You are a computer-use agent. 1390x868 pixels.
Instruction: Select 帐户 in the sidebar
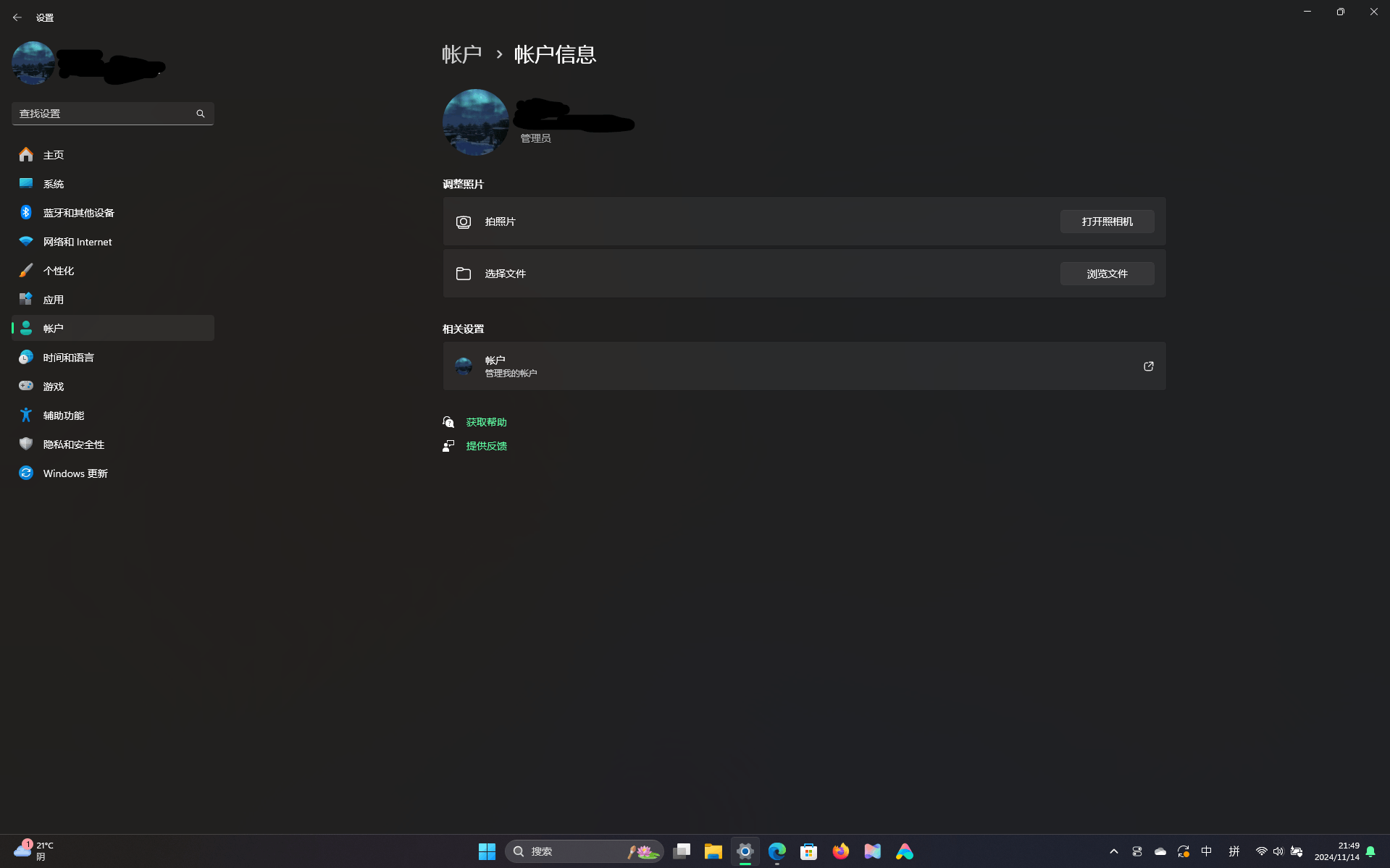pos(113,328)
